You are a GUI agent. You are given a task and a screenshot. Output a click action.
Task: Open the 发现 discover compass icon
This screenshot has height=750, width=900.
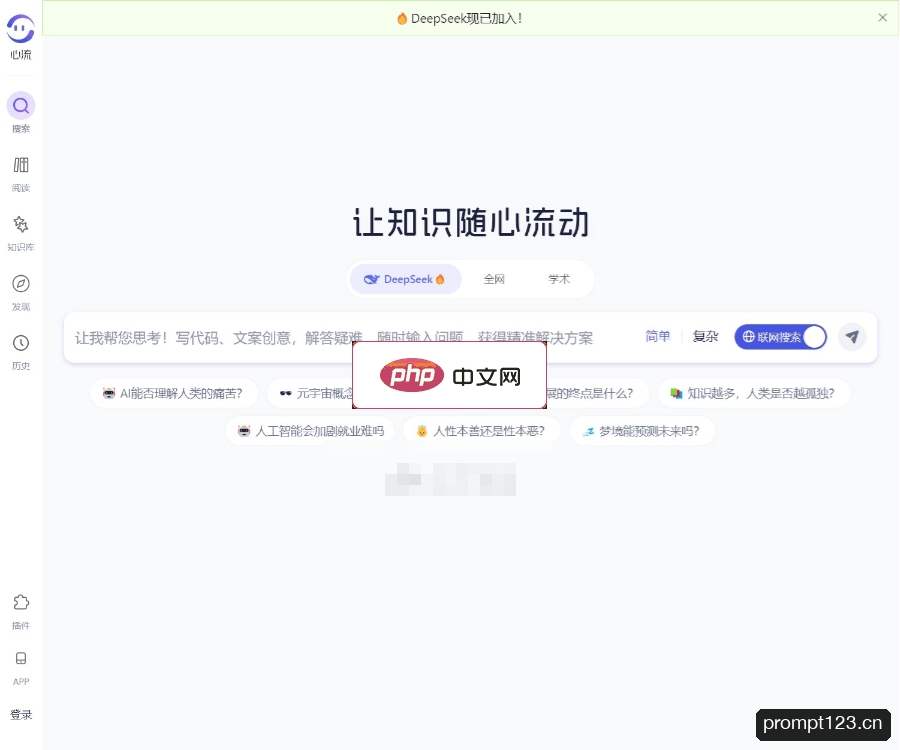pos(21,283)
